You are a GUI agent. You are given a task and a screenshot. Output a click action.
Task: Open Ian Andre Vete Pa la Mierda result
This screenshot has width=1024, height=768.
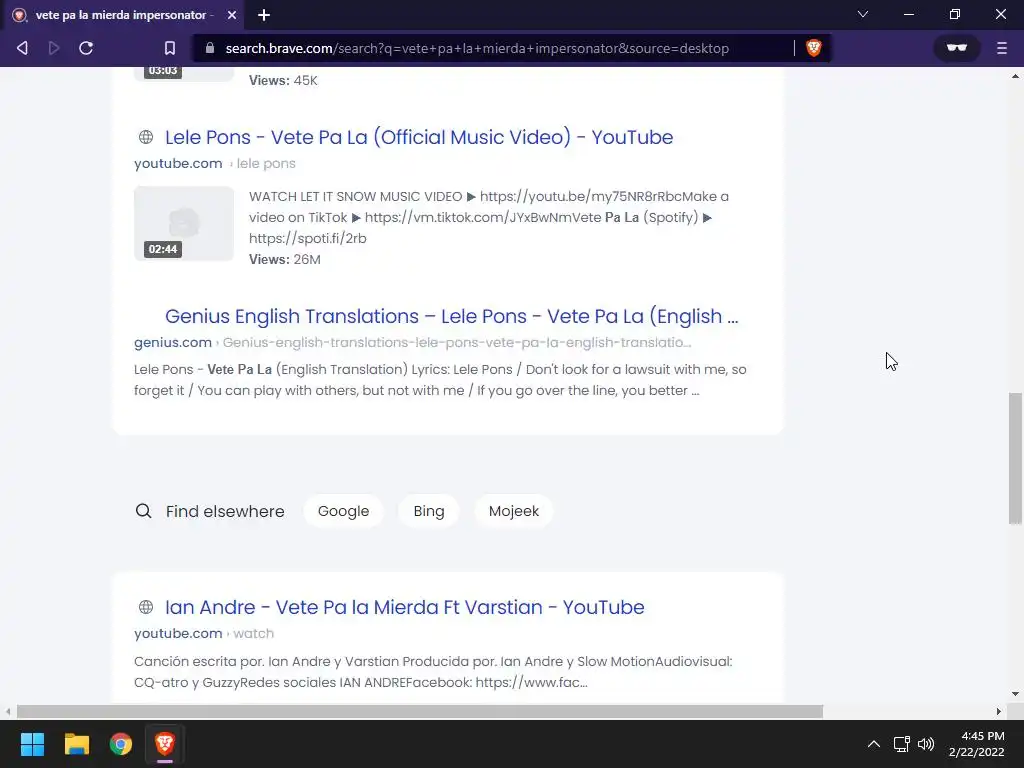[x=404, y=607]
